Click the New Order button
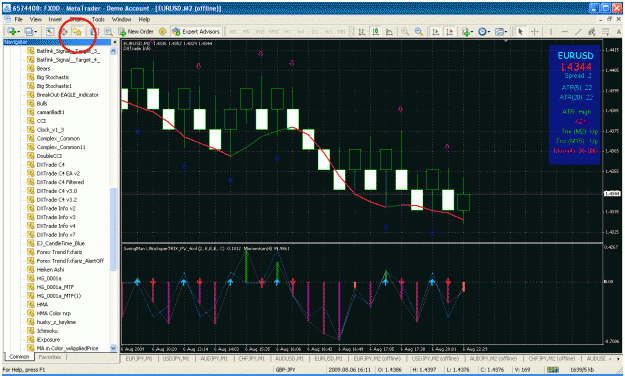 [x=136, y=31]
